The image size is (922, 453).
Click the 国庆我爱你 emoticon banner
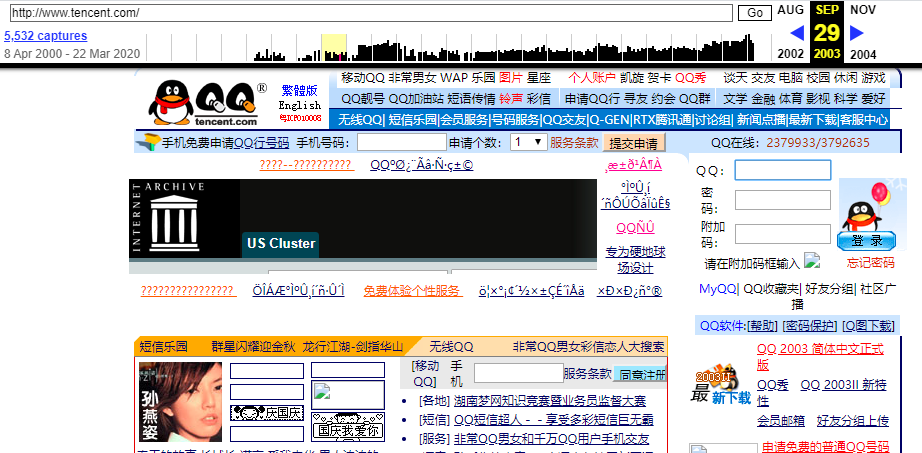pyautogui.click(x=348, y=425)
